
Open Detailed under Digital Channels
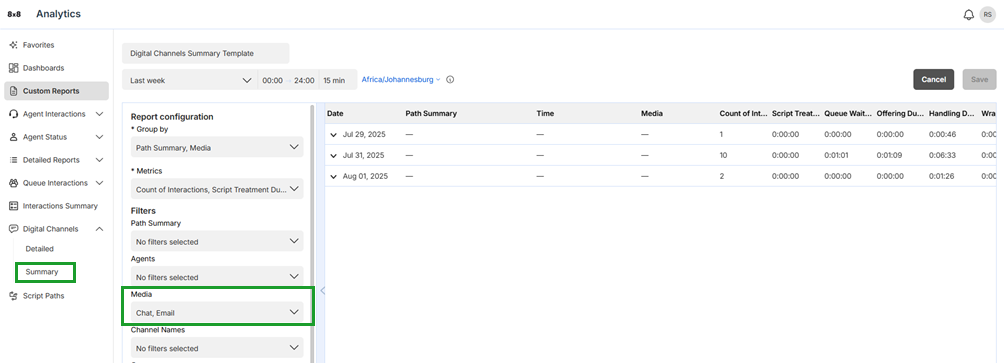pos(40,249)
